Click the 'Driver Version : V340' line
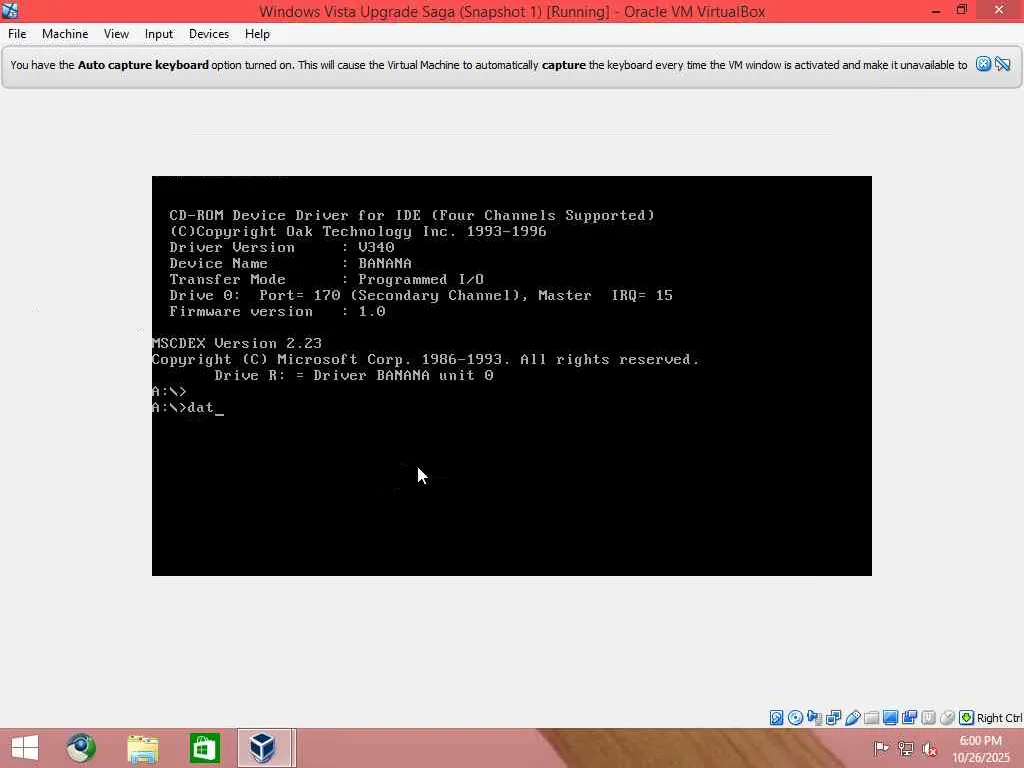The height and width of the screenshot is (768, 1024). [x=281, y=248]
